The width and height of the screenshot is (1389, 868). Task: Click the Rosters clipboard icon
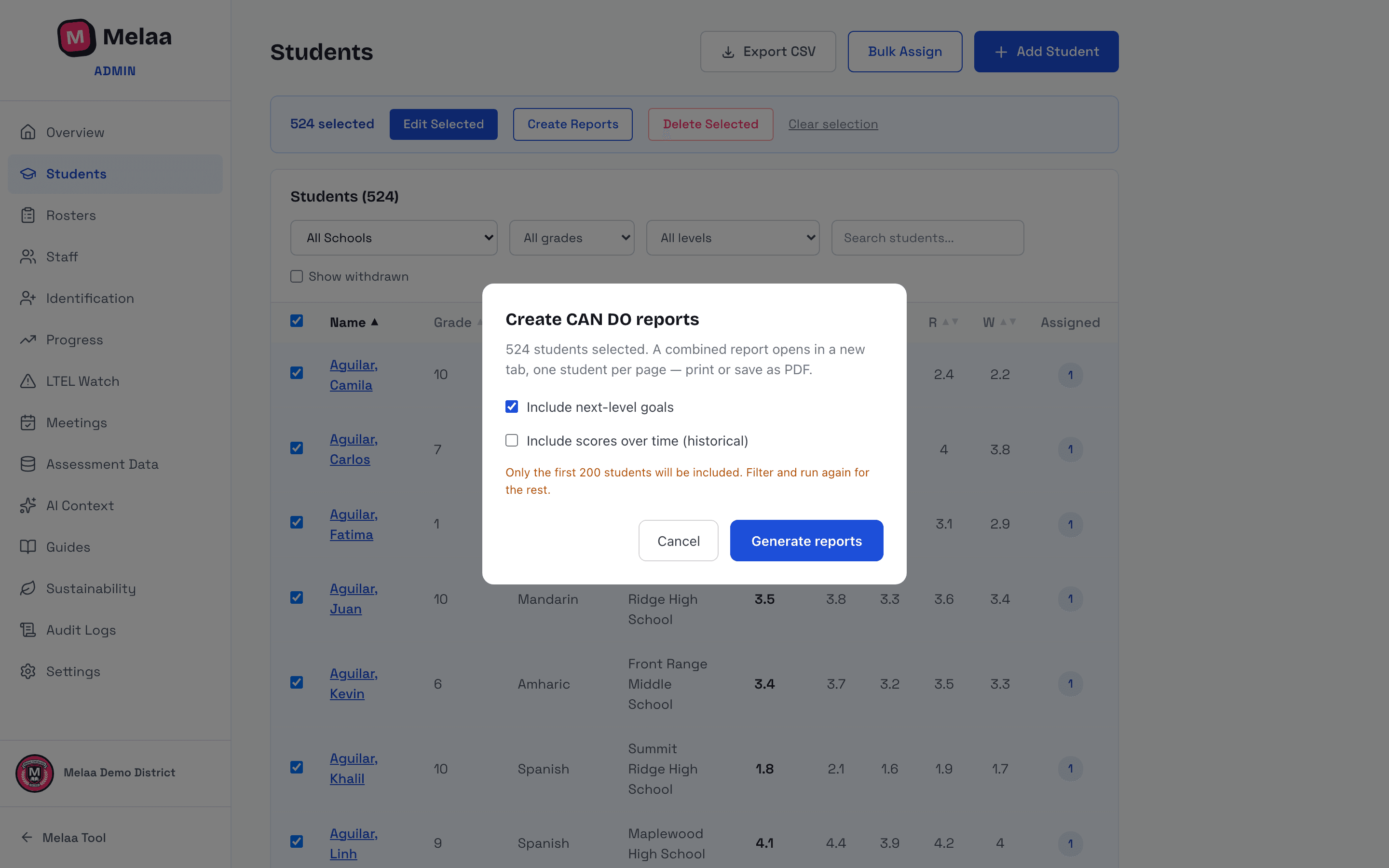[x=27, y=215]
